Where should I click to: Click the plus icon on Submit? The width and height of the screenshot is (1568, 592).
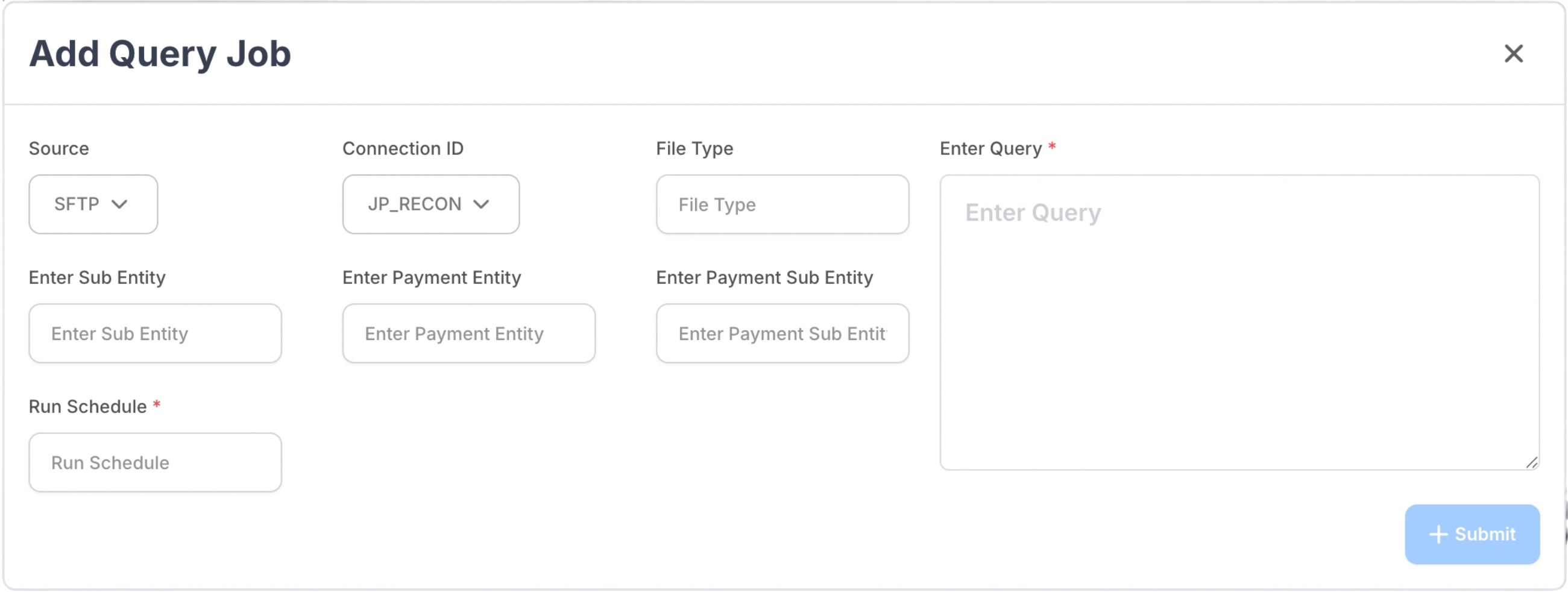coord(1438,534)
